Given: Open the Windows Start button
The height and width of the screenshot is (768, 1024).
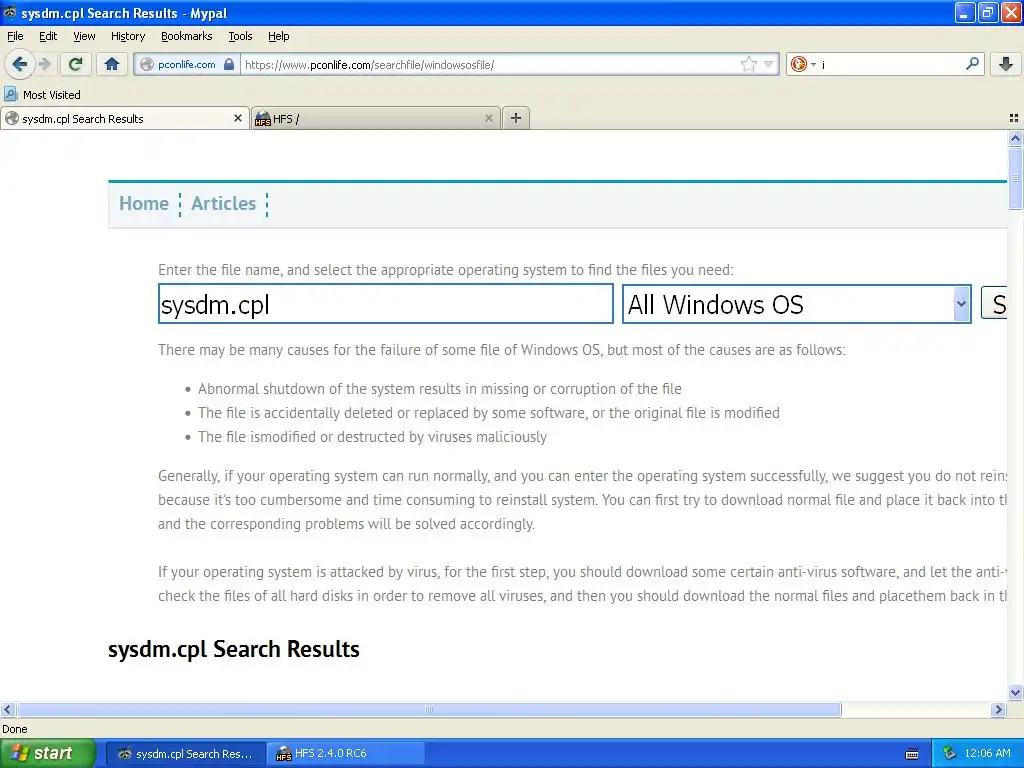Looking at the screenshot, I should tap(47, 753).
